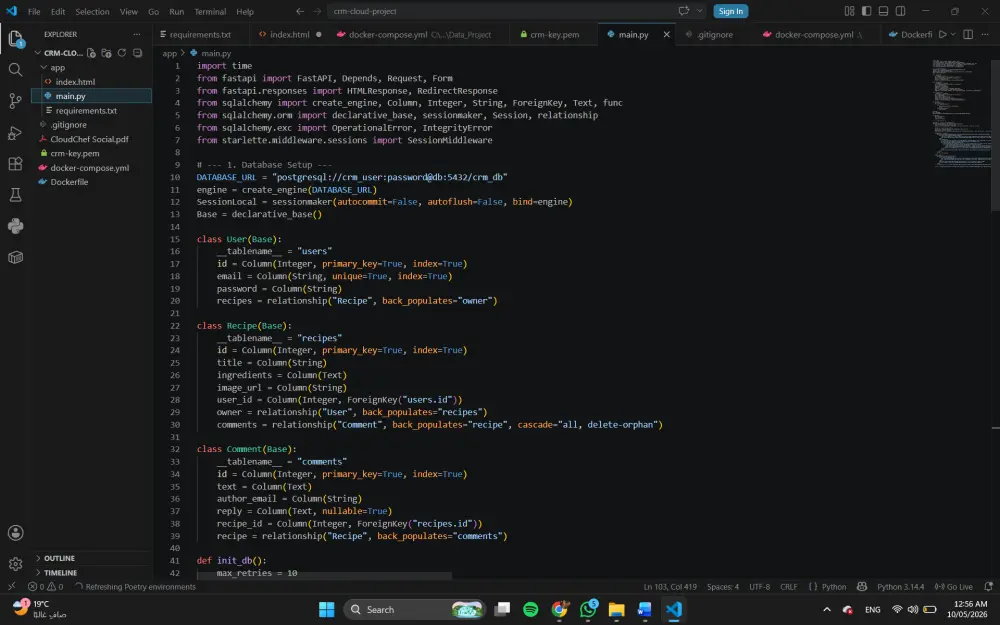1000x625 pixels.
Task: Open Explorer views and more actions menu
Action: tap(136, 34)
